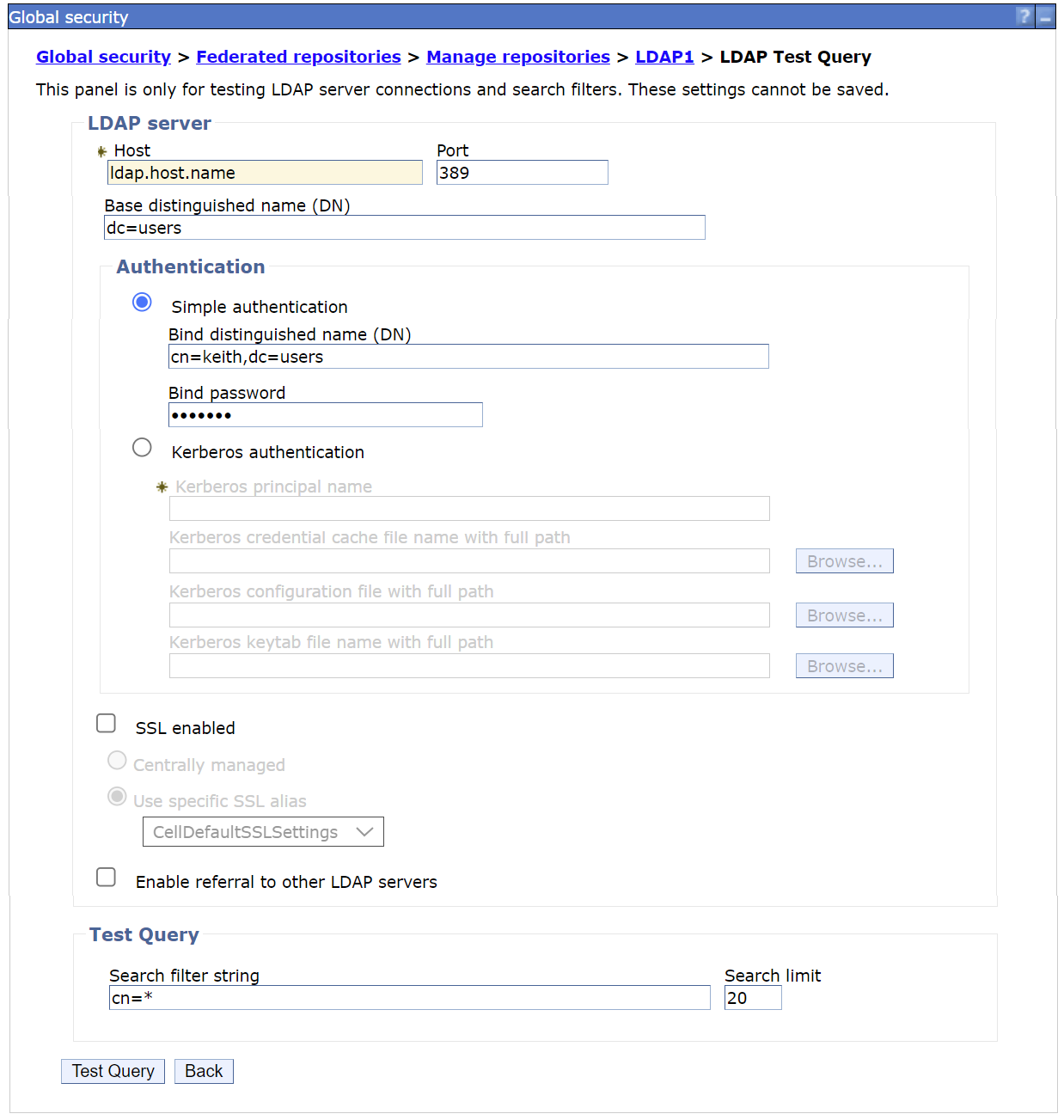The width and height of the screenshot is (1064, 1120).
Task: Browse for the Kerberos configuration file
Action: coord(843,615)
